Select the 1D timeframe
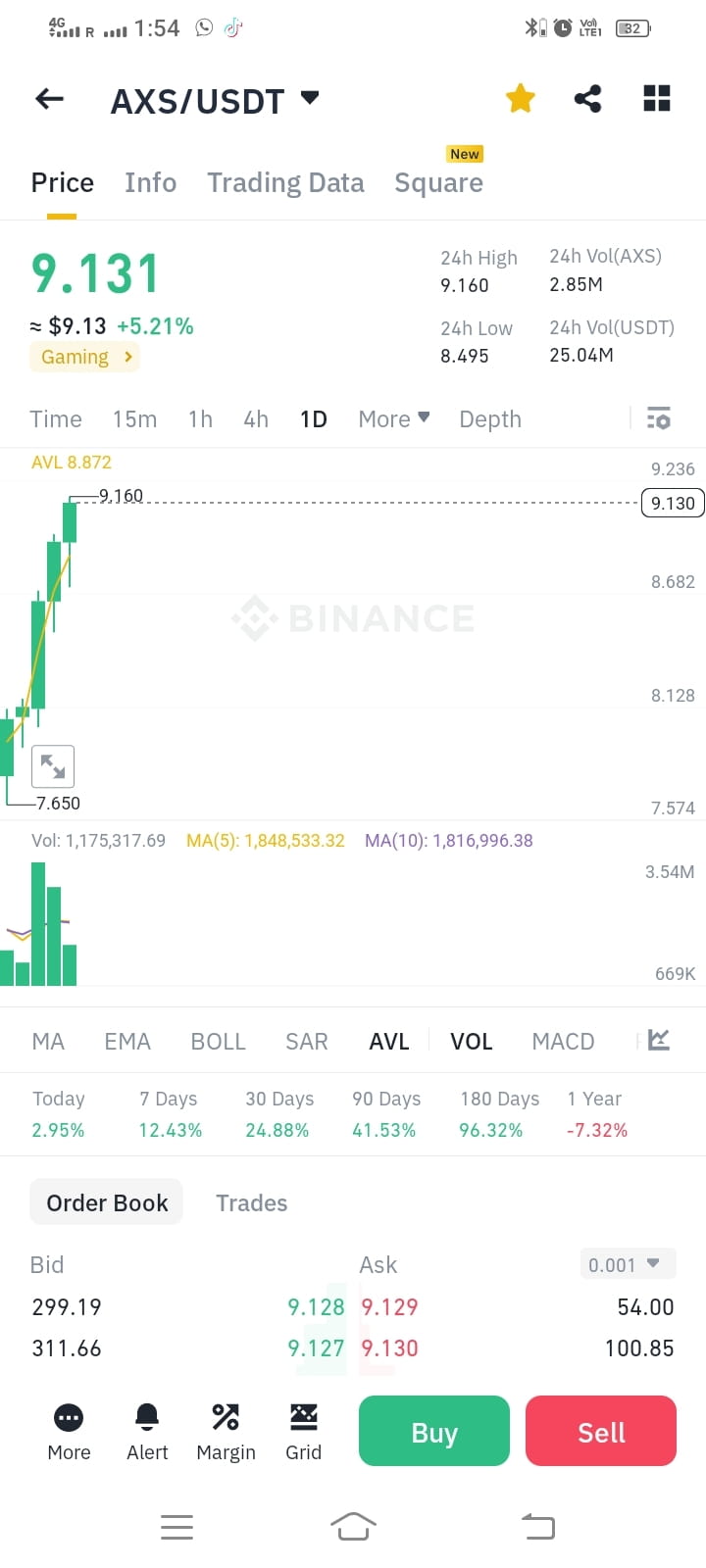Image resolution: width=706 pixels, height=1568 pixels. [x=313, y=418]
